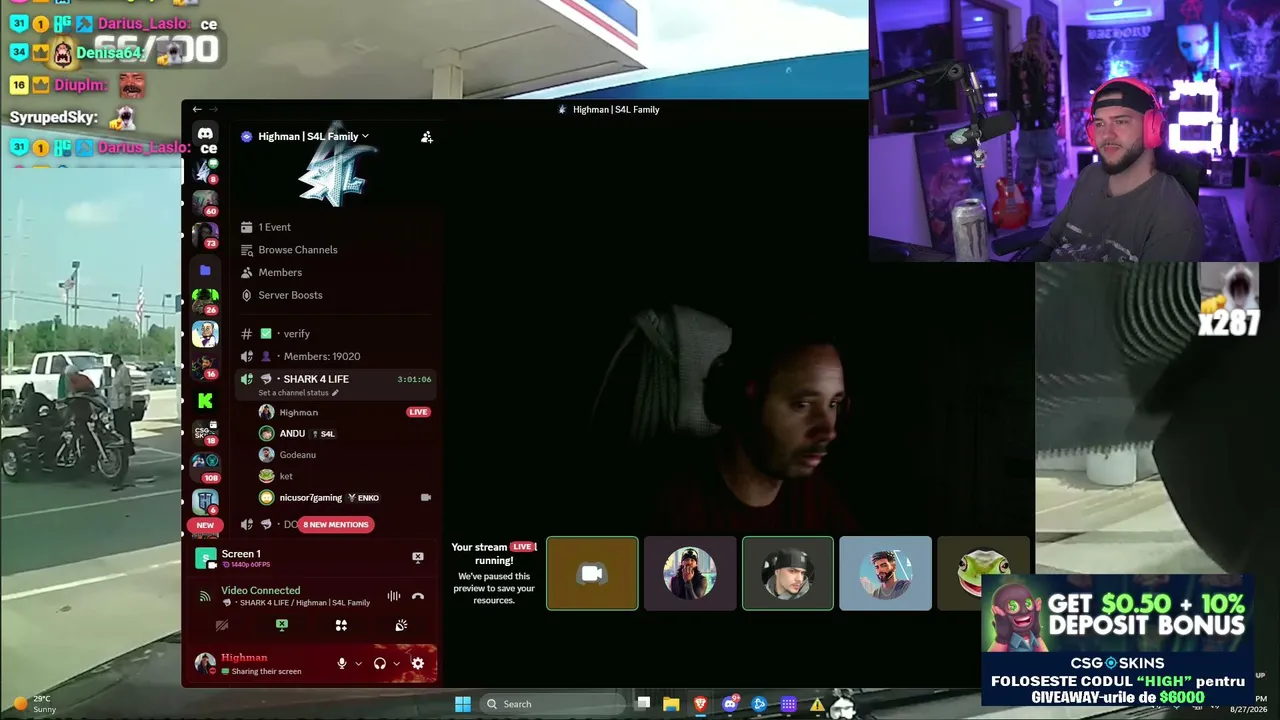Open Discord User Settings gear
1280x720 pixels.
pos(418,663)
